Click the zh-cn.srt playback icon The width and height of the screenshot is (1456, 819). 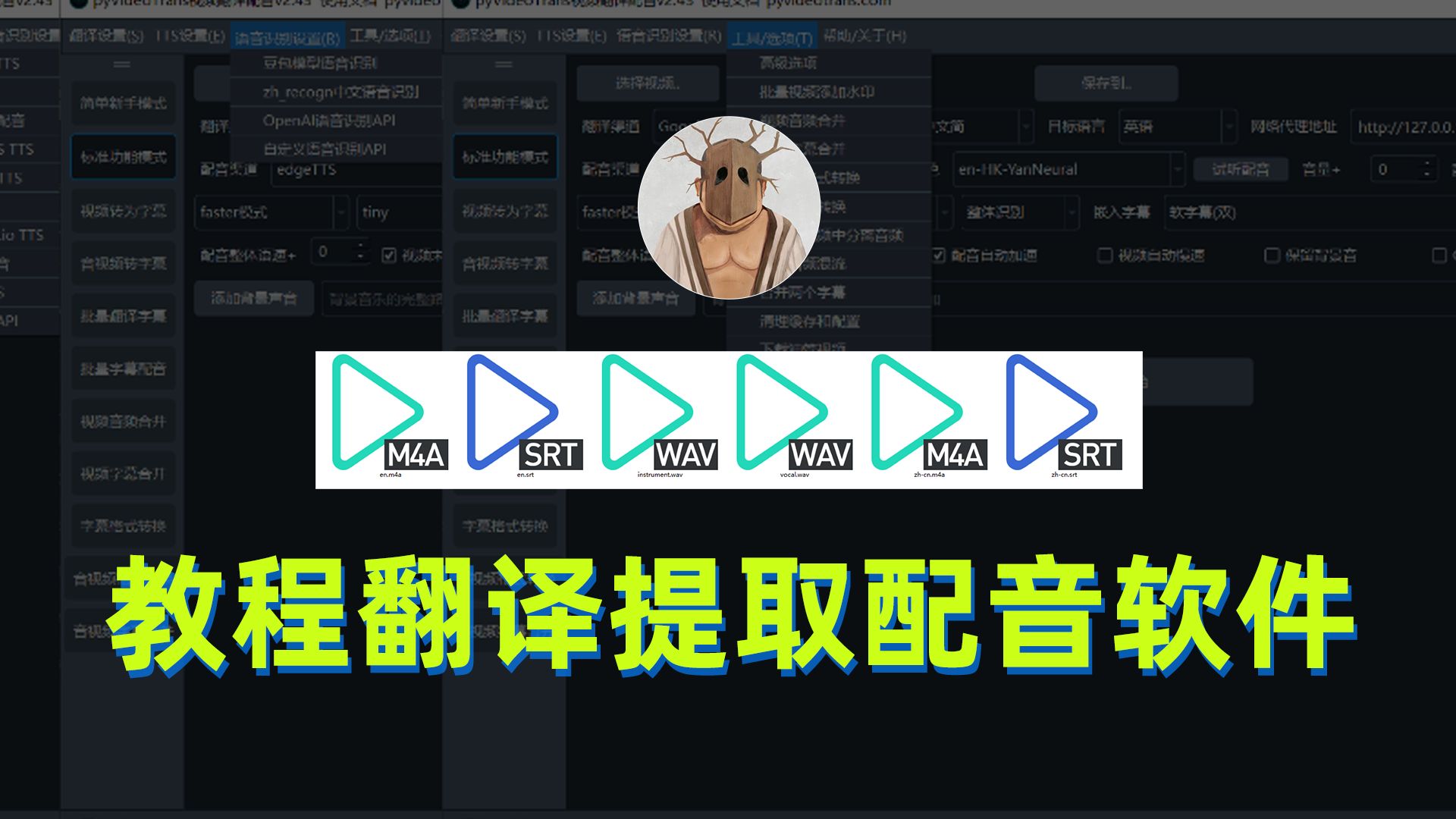tap(1057, 414)
